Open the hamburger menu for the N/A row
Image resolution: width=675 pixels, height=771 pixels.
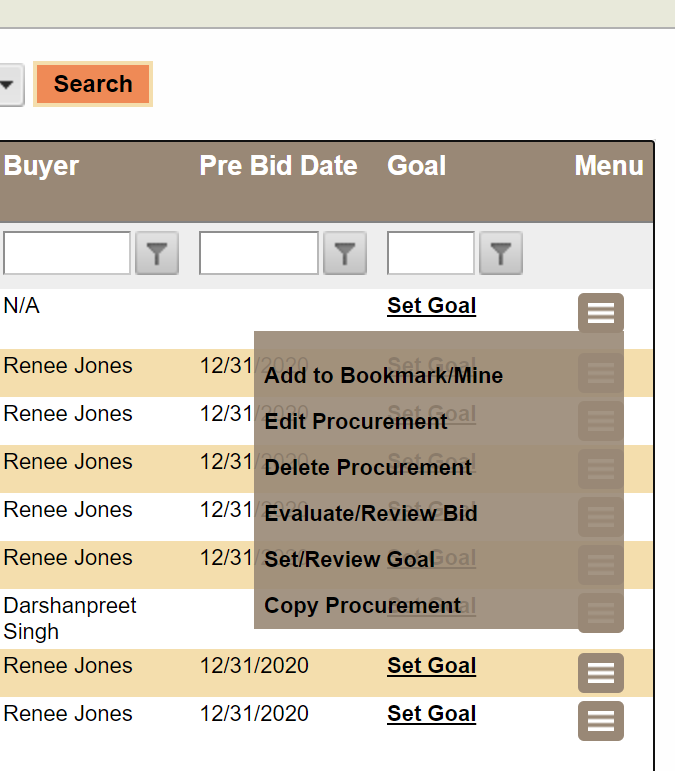(x=600, y=313)
